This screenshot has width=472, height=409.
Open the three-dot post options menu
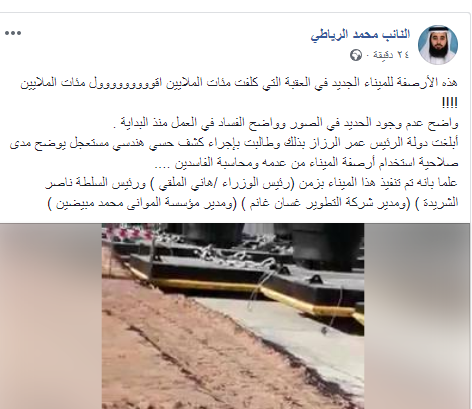[13, 33]
